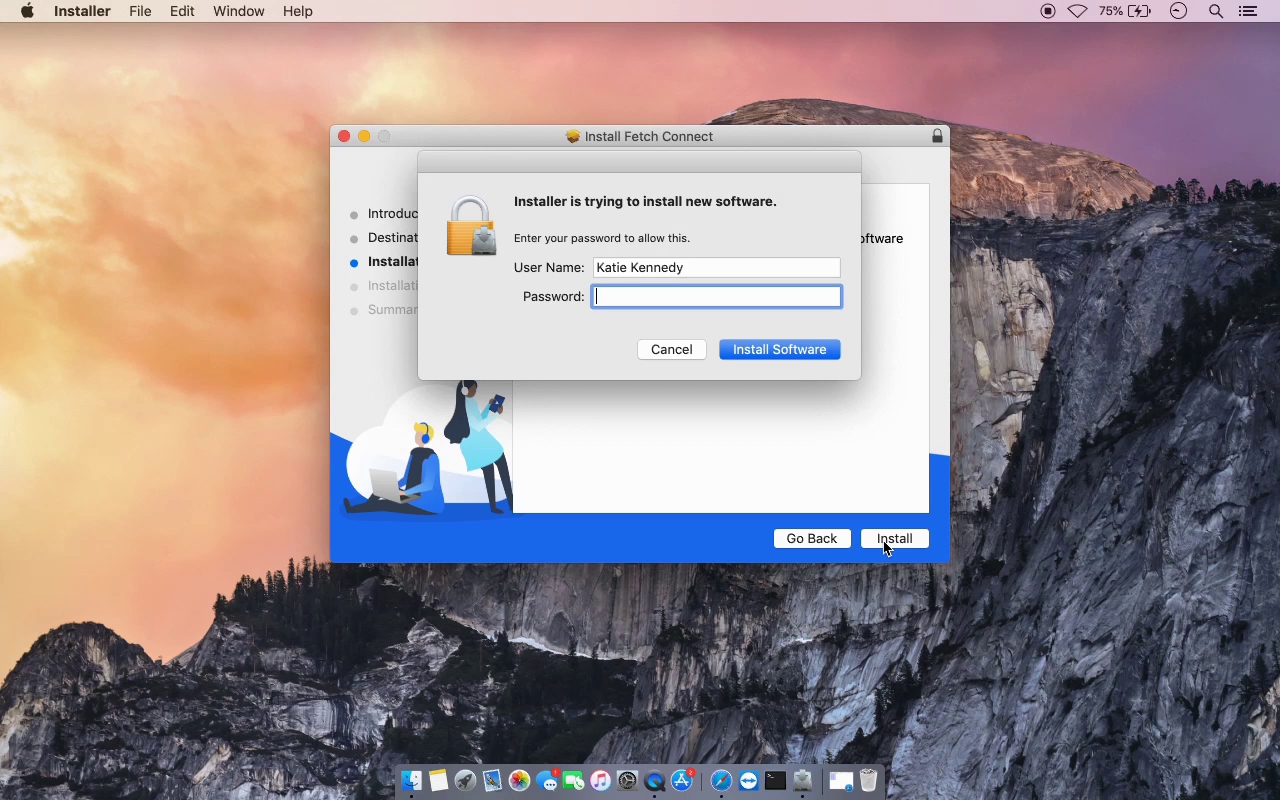
Task: Open QuickTime Player from the dock
Action: [x=655, y=781]
